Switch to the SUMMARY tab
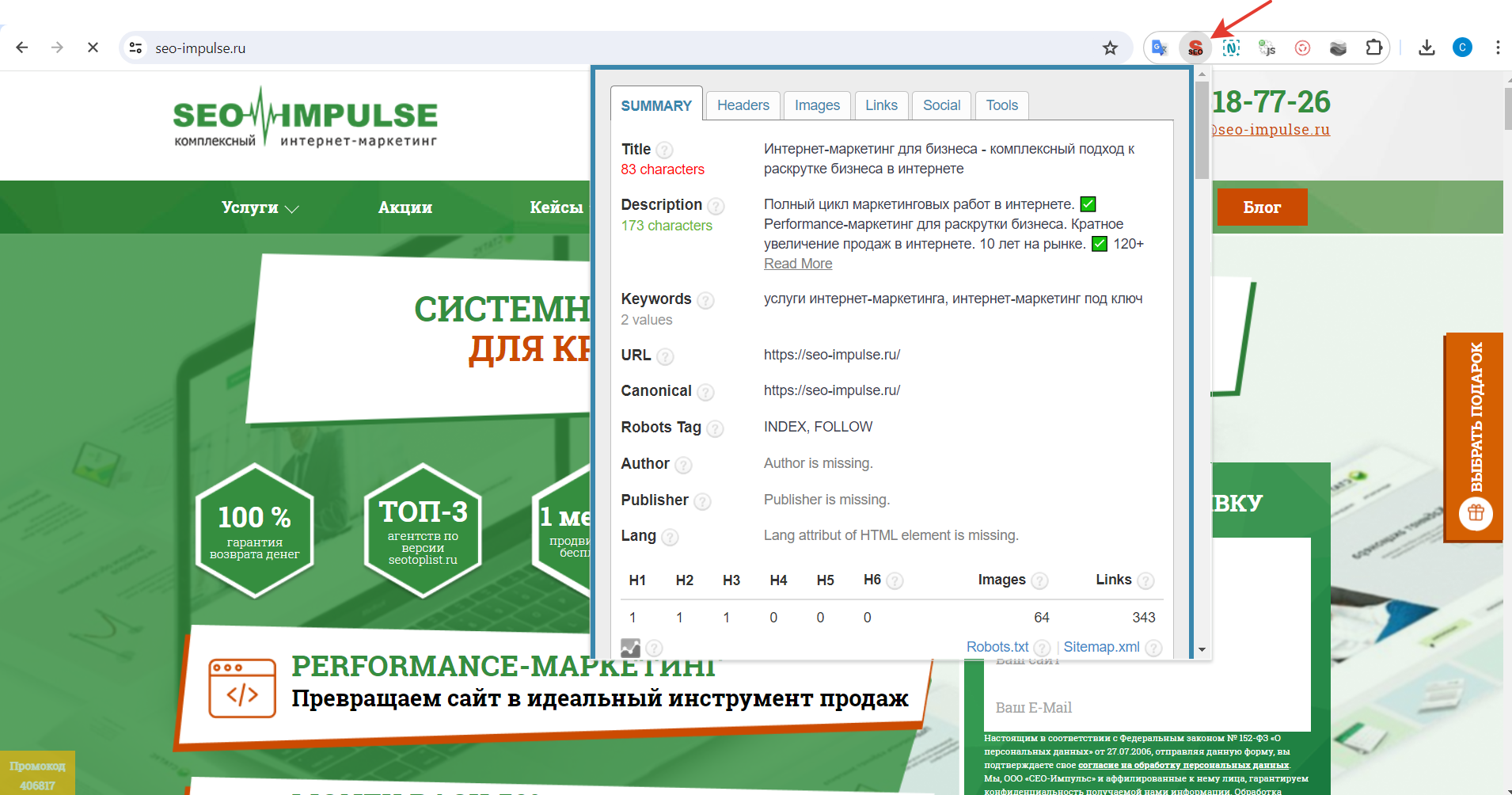1512x795 pixels. point(656,105)
